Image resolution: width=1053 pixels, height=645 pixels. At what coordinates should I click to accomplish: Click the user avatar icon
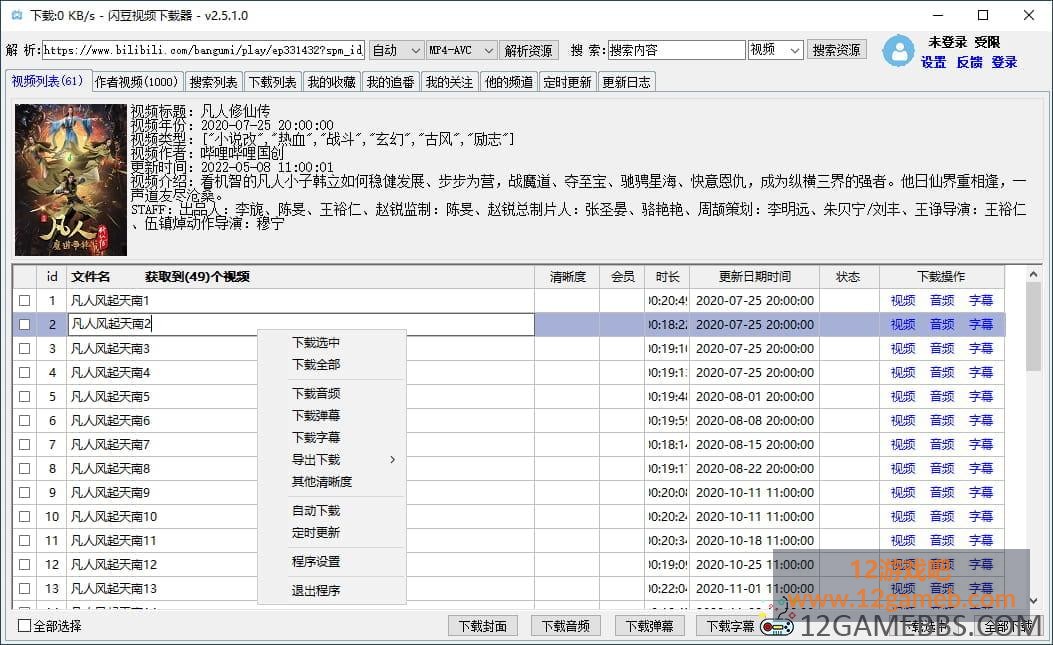click(899, 51)
